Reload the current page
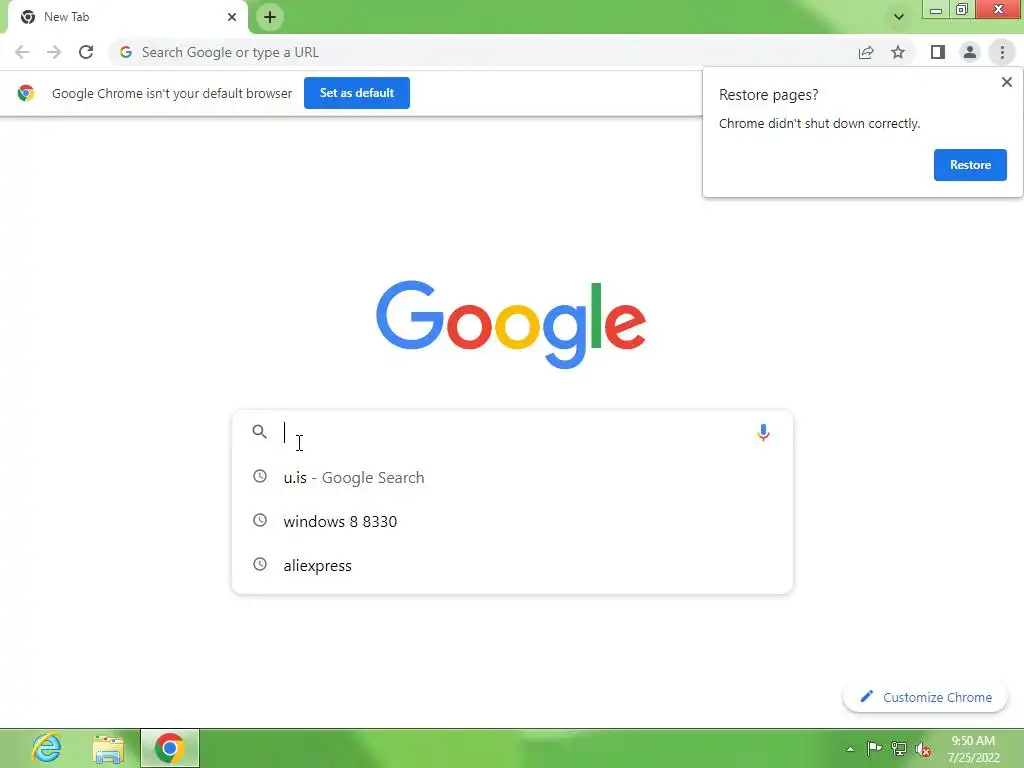 click(86, 52)
